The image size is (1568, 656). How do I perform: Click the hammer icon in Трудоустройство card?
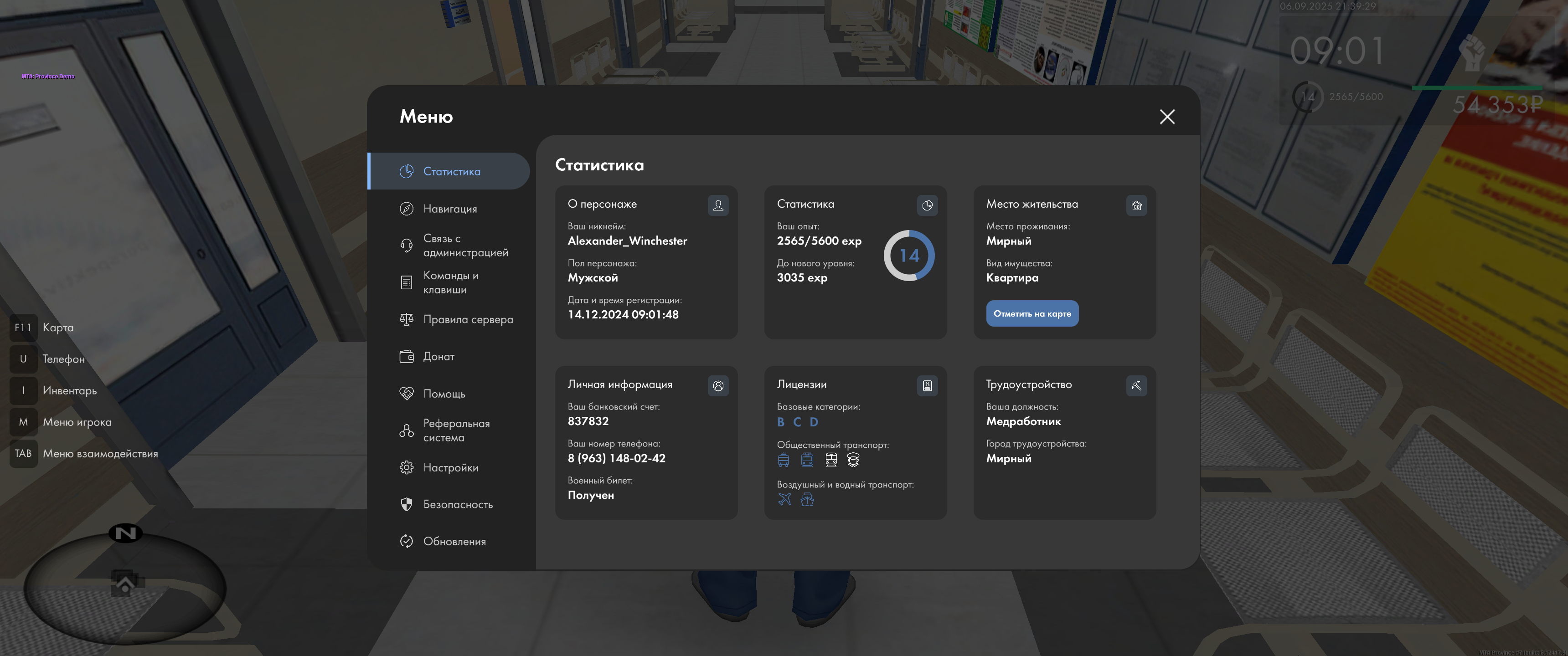(1136, 386)
